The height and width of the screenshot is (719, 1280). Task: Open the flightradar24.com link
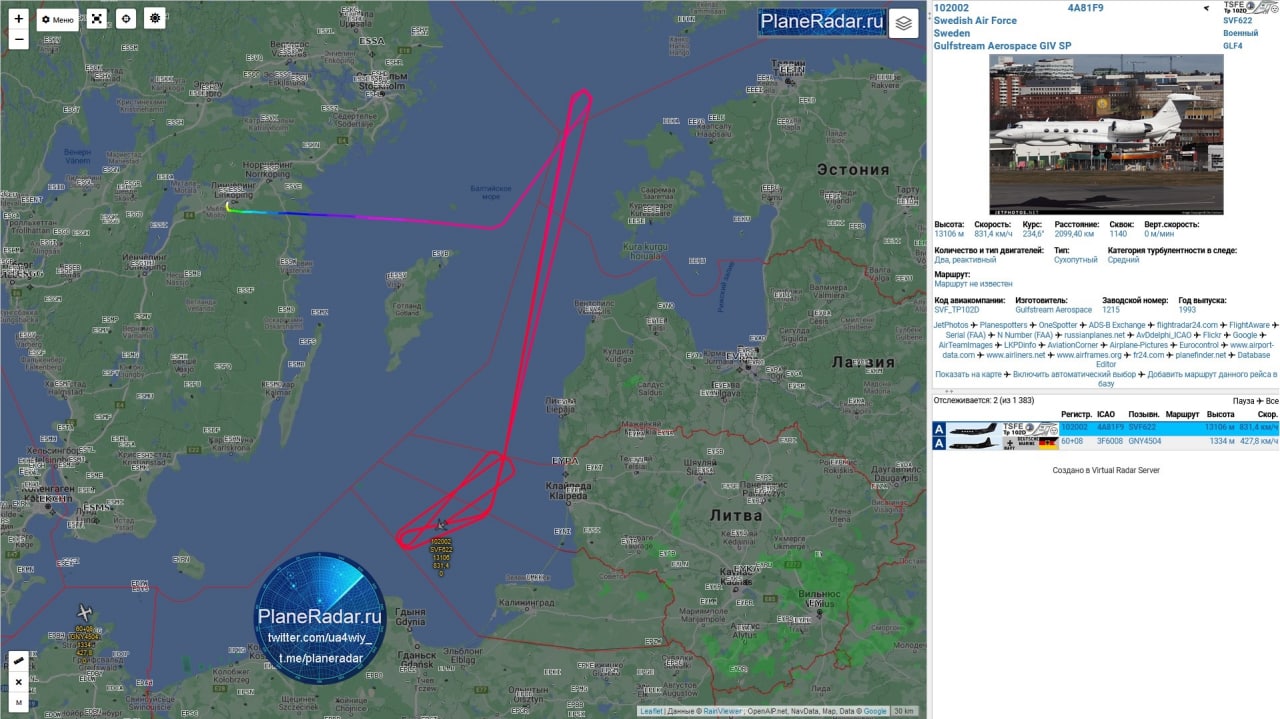pos(1187,325)
